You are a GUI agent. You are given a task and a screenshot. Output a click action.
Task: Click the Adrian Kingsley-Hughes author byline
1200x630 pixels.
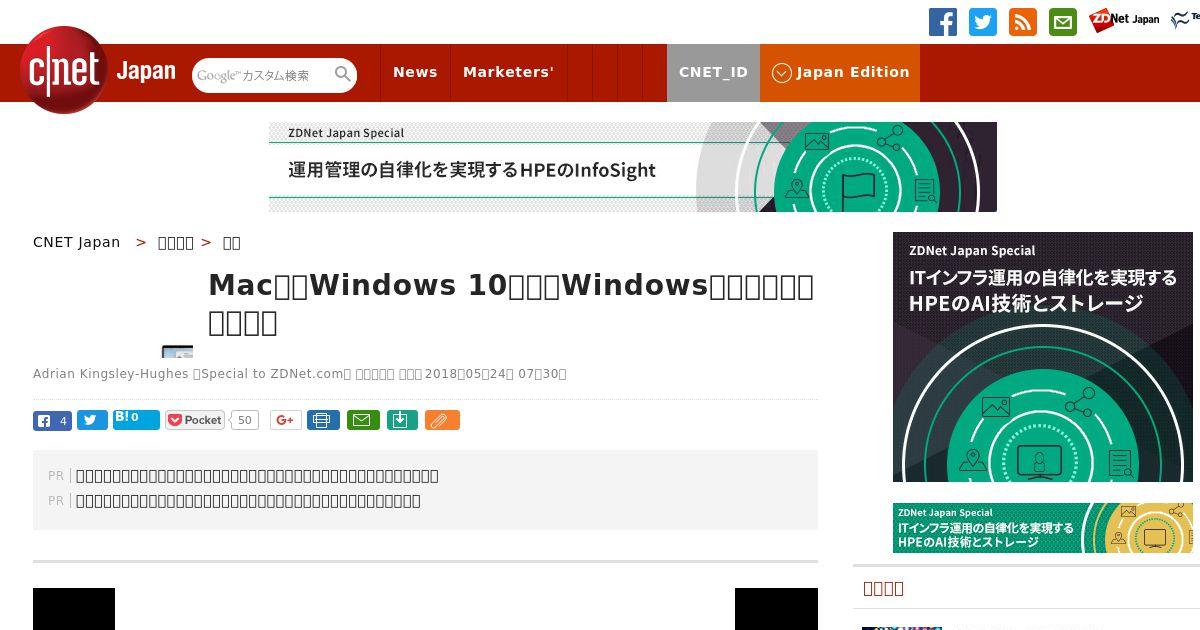tap(111, 374)
